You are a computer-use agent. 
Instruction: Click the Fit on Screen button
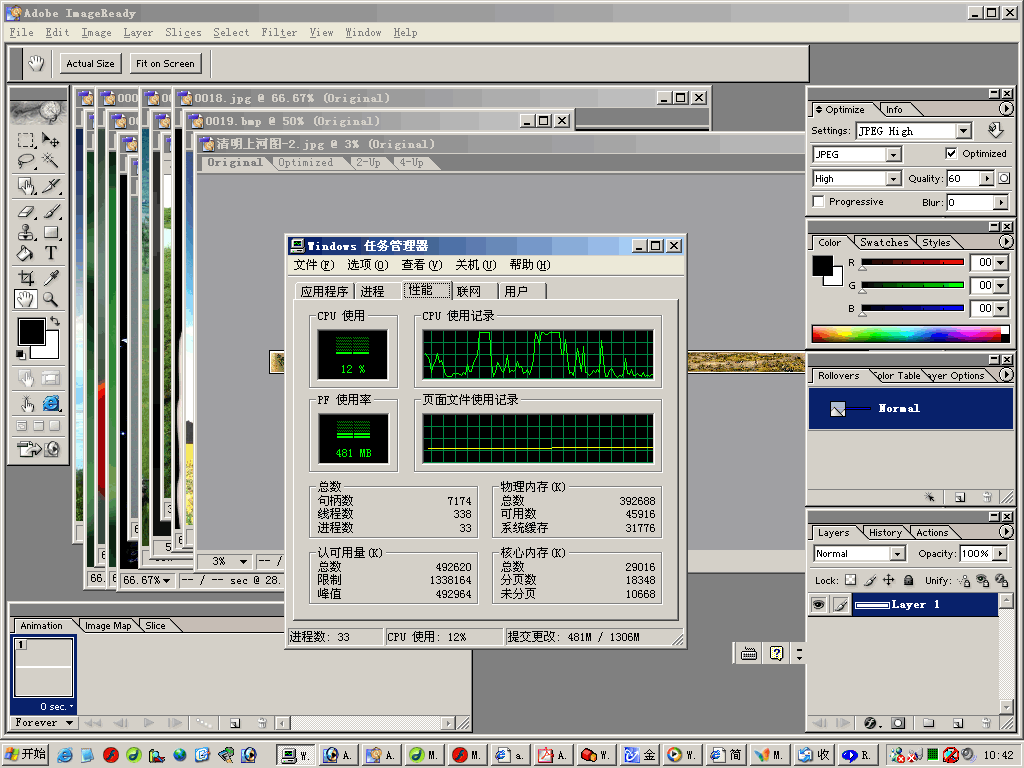[x=165, y=63]
